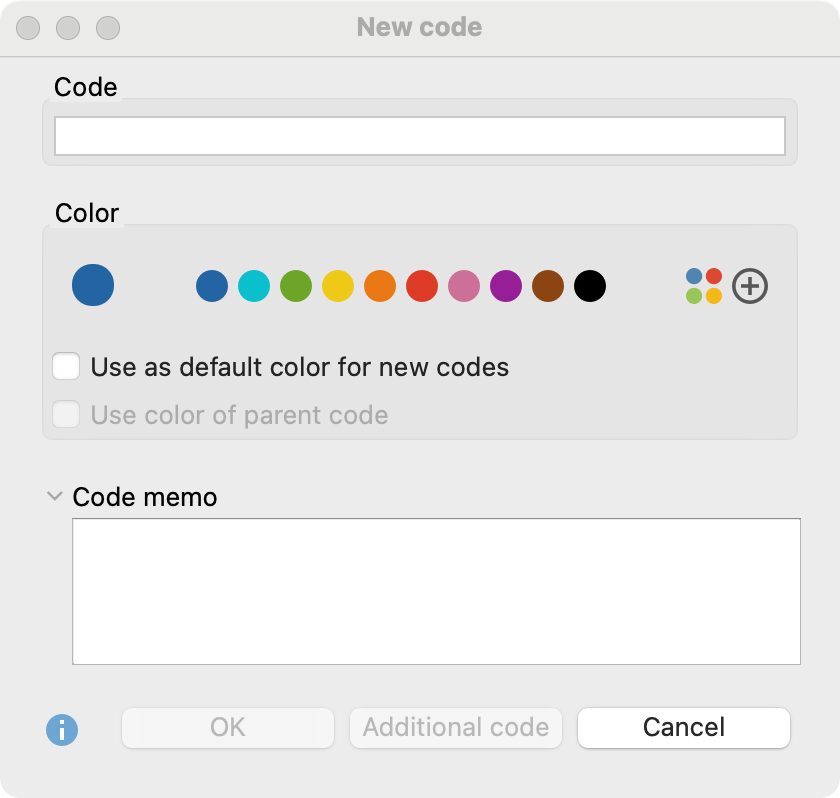This screenshot has height=798, width=840.
Task: Enable use as default color for new codes
Action: pos(66,367)
